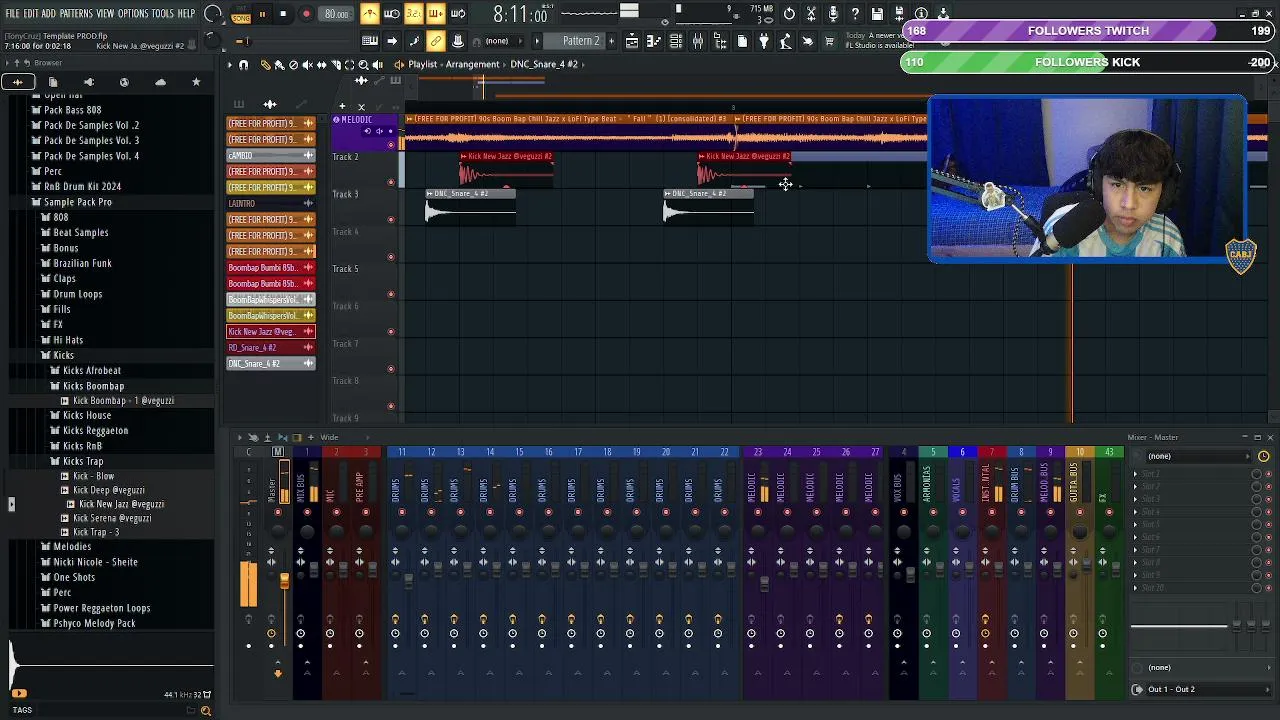Save project with floppy disk icon
1280x720 pixels.
coord(877,14)
